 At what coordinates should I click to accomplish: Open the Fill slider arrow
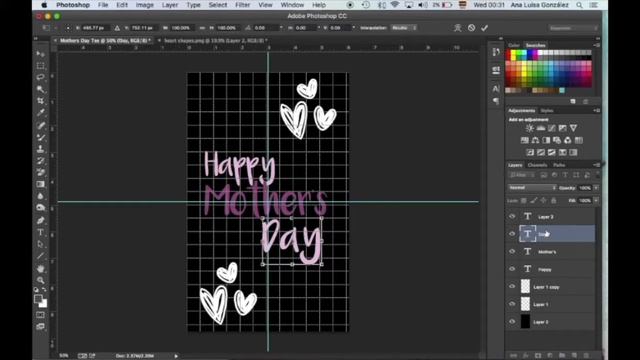pyautogui.click(x=596, y=200)
